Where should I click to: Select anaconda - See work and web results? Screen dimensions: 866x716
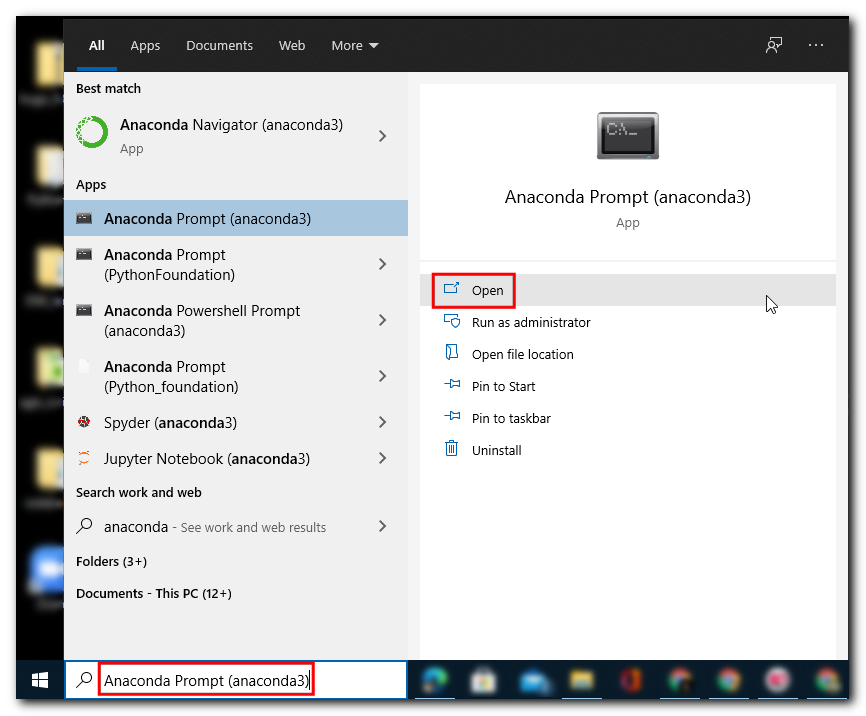click(236, 526)
